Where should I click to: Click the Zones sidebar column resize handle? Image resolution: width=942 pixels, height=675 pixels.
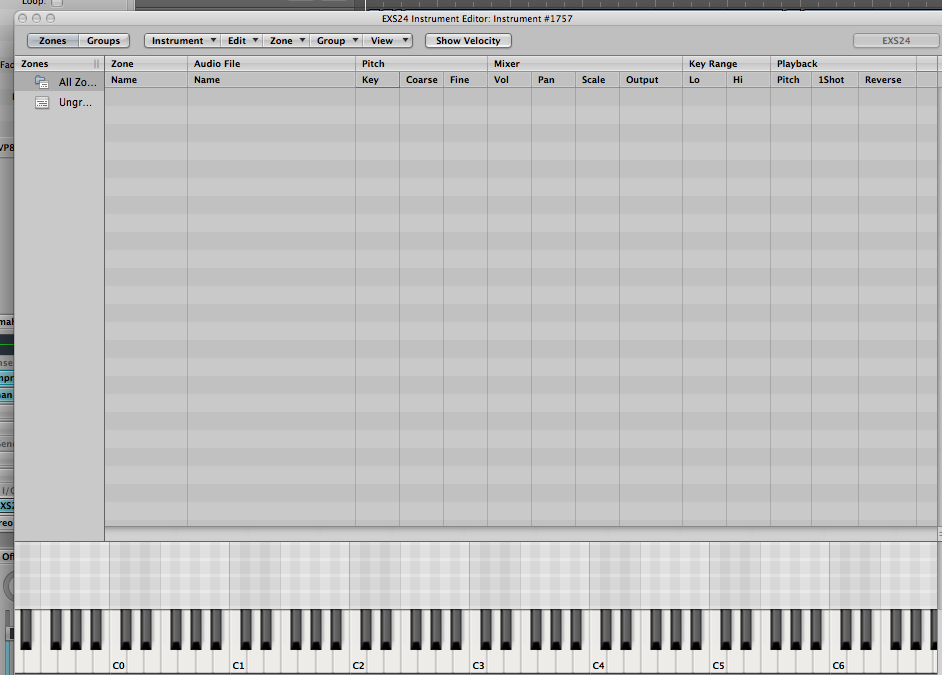[x=96, y=64]
